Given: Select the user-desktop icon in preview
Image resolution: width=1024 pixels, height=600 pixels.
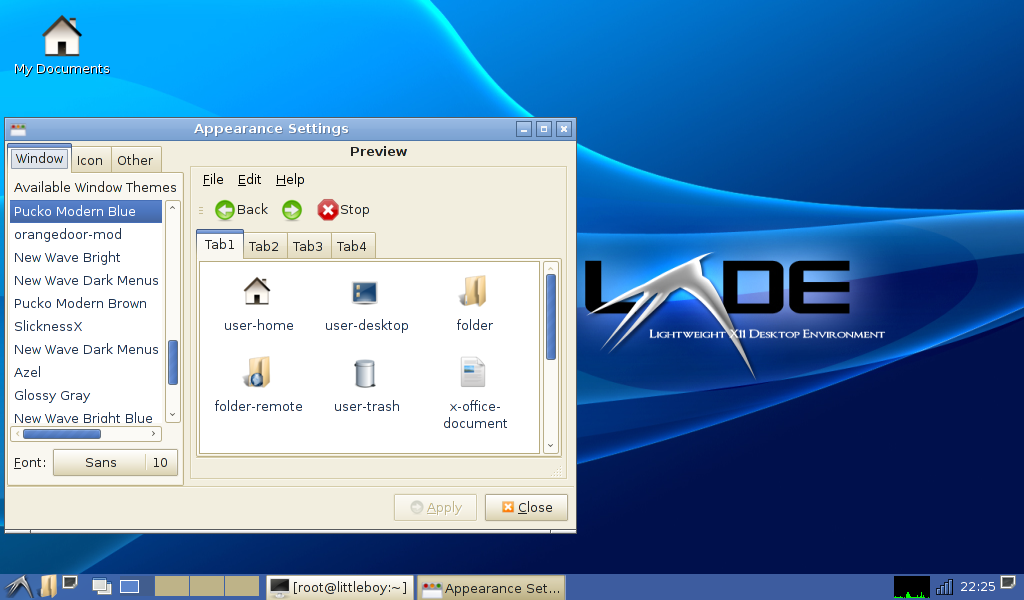Looking at the screenshot, I should click(x=365, y=292).
